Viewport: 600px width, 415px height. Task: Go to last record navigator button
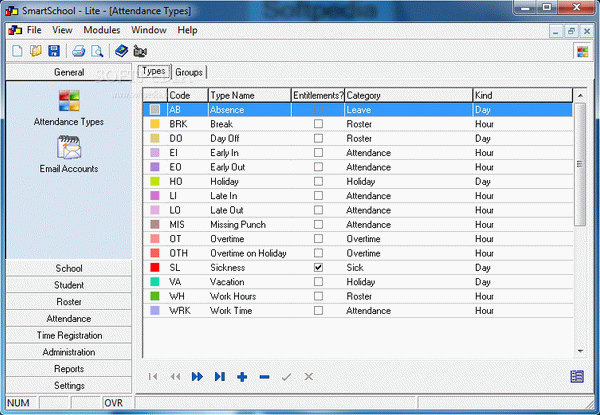pyautogui.click(x=220, y=377)
